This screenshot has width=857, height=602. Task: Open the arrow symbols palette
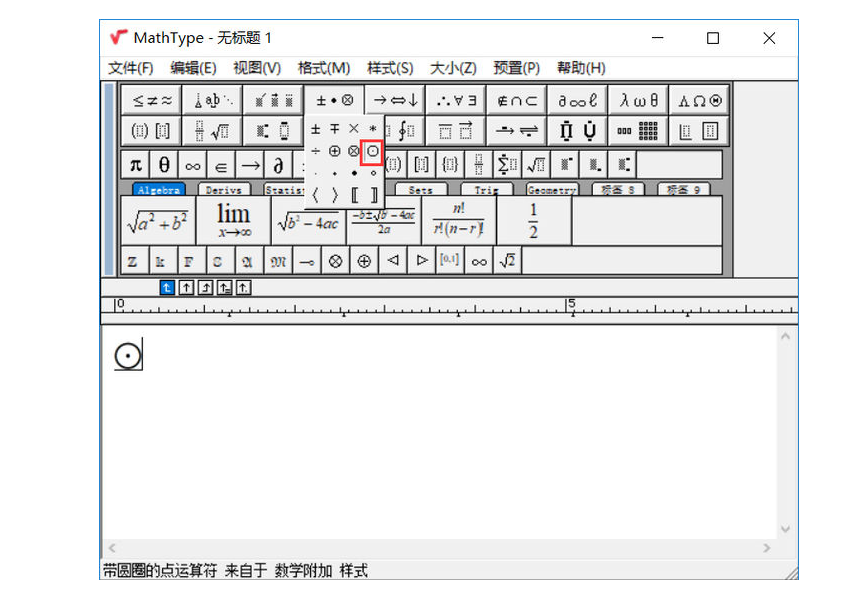tap(396, 101)
